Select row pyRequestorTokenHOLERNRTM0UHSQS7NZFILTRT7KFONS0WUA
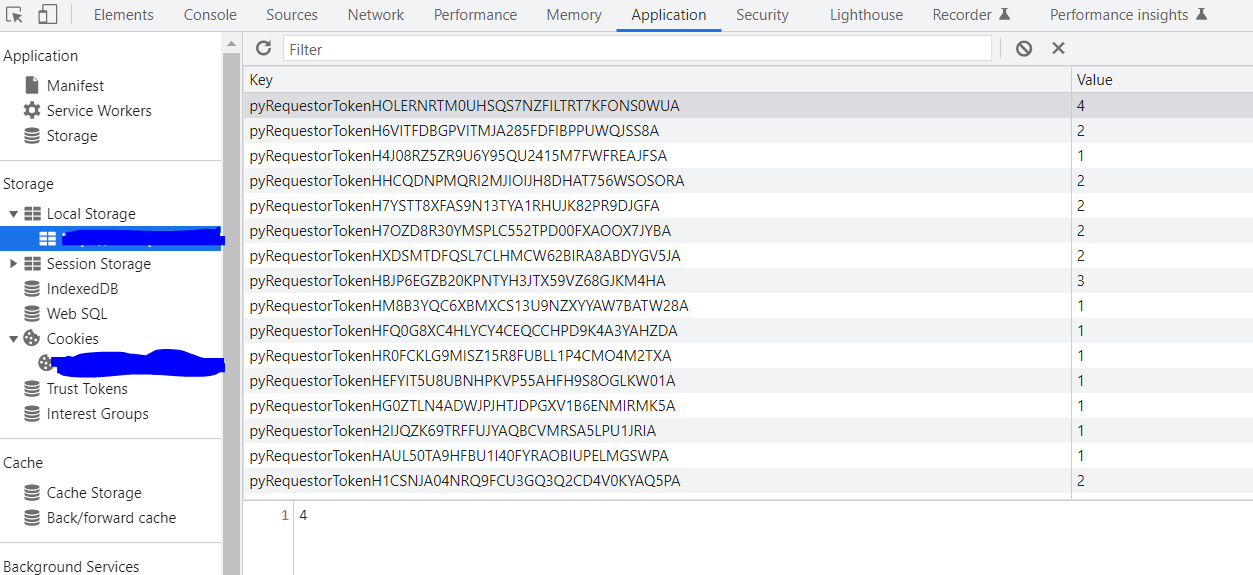 coord(748,105)
